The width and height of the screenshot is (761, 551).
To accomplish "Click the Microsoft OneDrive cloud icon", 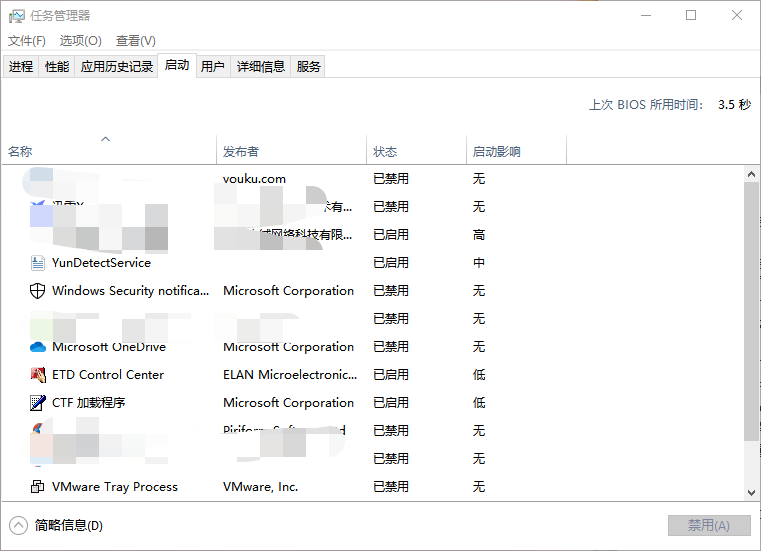I will pyautogui.click(x=38, y=347).
